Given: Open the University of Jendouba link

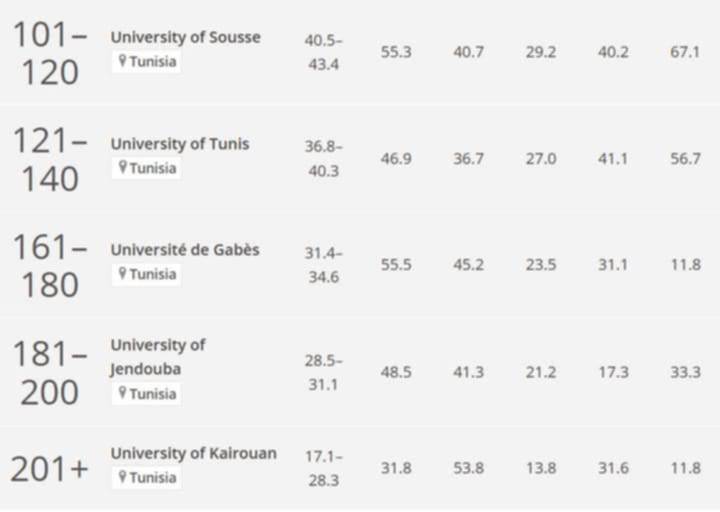Looking at the screenshot, I should (158, 357).
